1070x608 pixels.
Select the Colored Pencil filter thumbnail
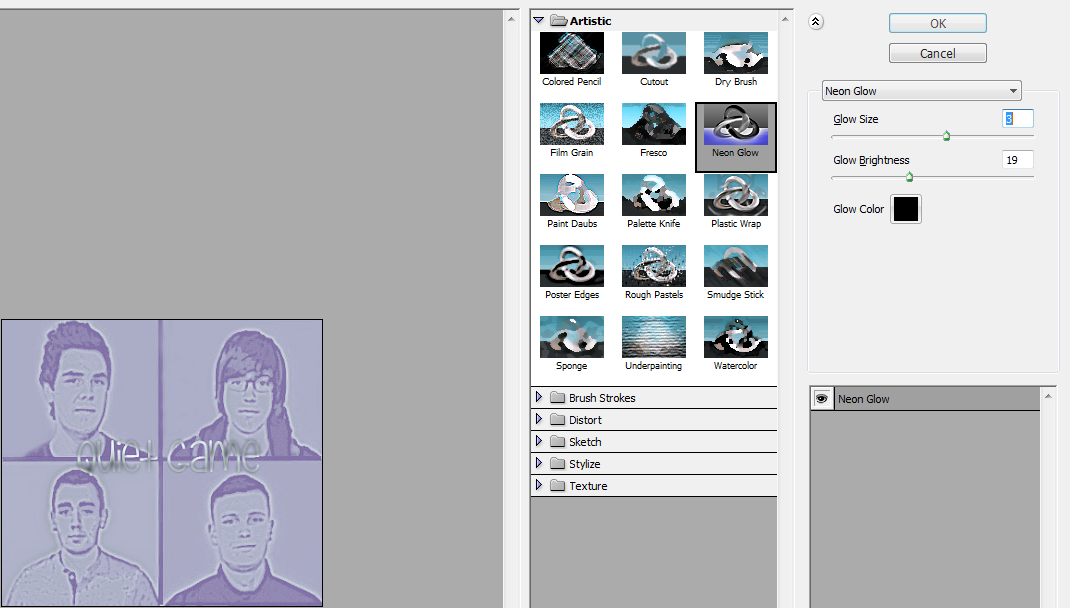point(572,53)
